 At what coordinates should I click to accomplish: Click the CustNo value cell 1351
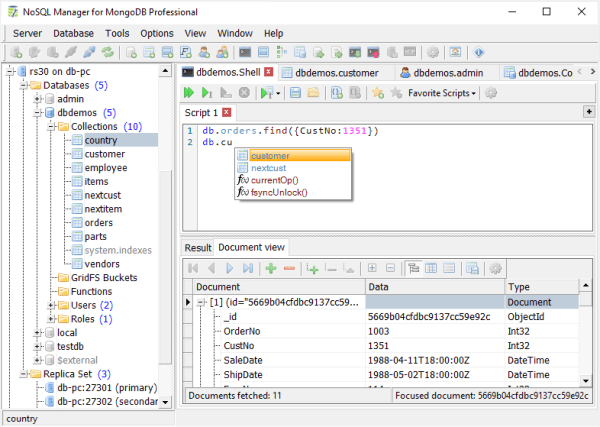[x=435, y=346]
